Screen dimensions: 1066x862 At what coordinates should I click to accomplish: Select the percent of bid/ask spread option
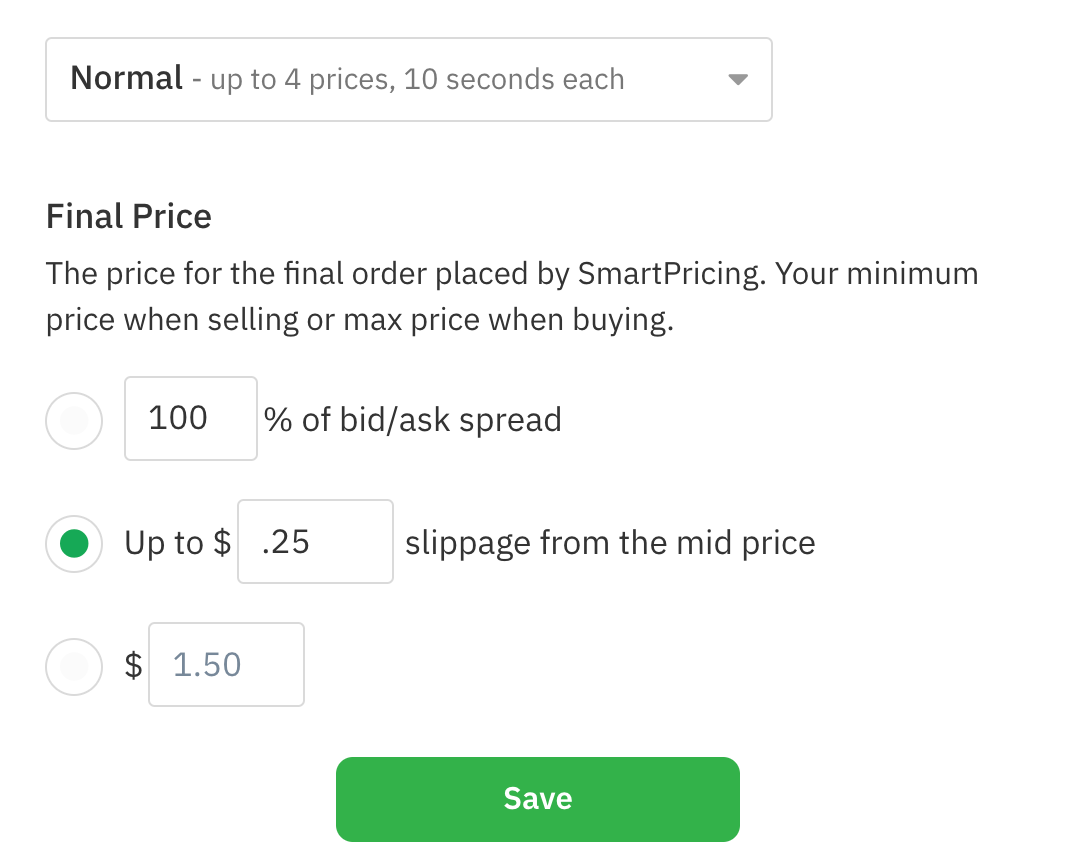click(74, 420)
